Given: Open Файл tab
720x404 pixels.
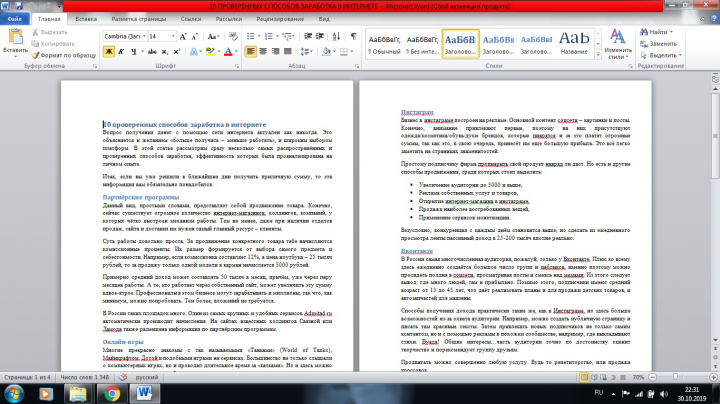Looking at the screenshot, I should click(x=15, y=19).
